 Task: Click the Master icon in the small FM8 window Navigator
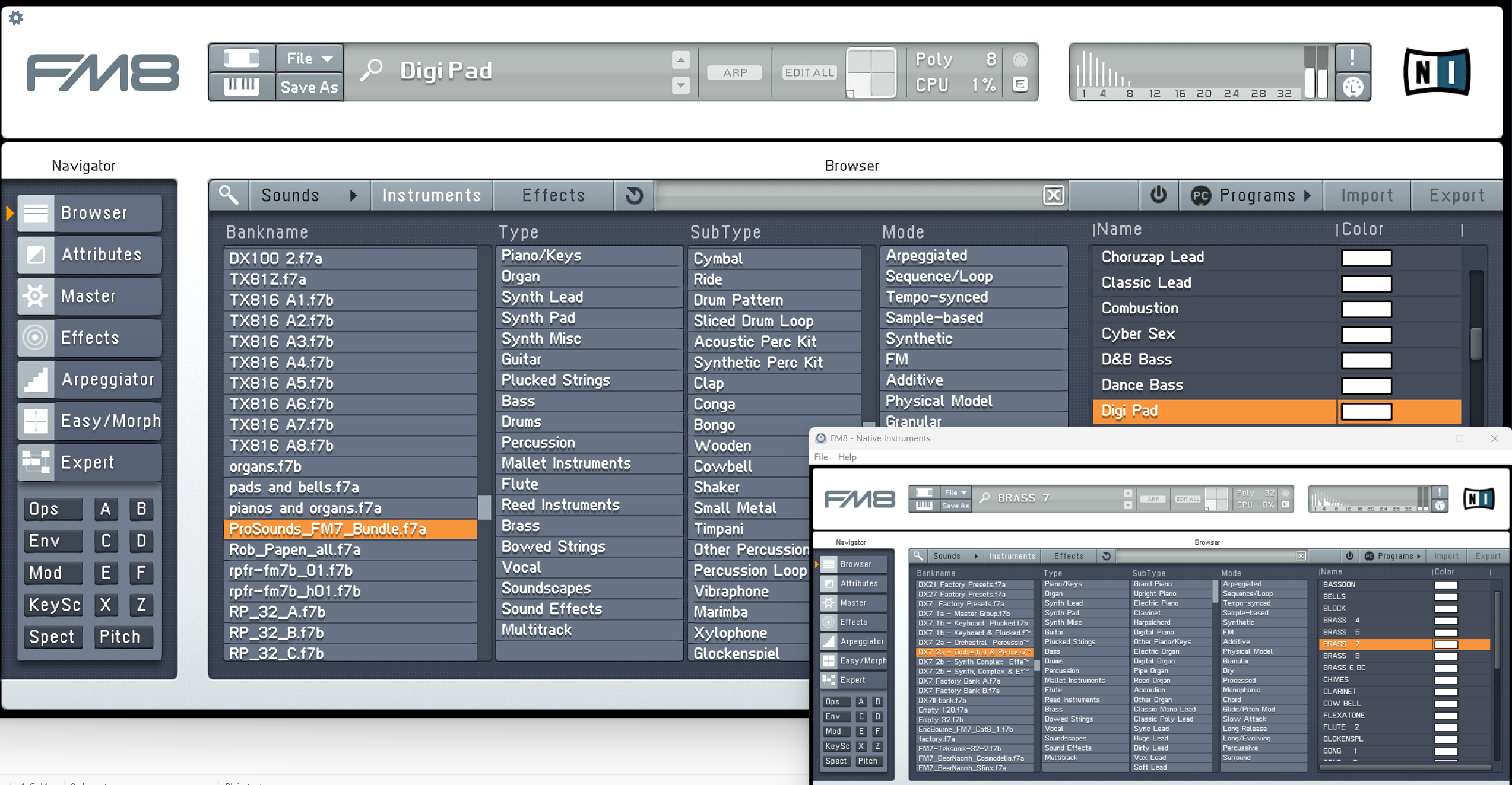pyautogui.click(x=829, y=603)
